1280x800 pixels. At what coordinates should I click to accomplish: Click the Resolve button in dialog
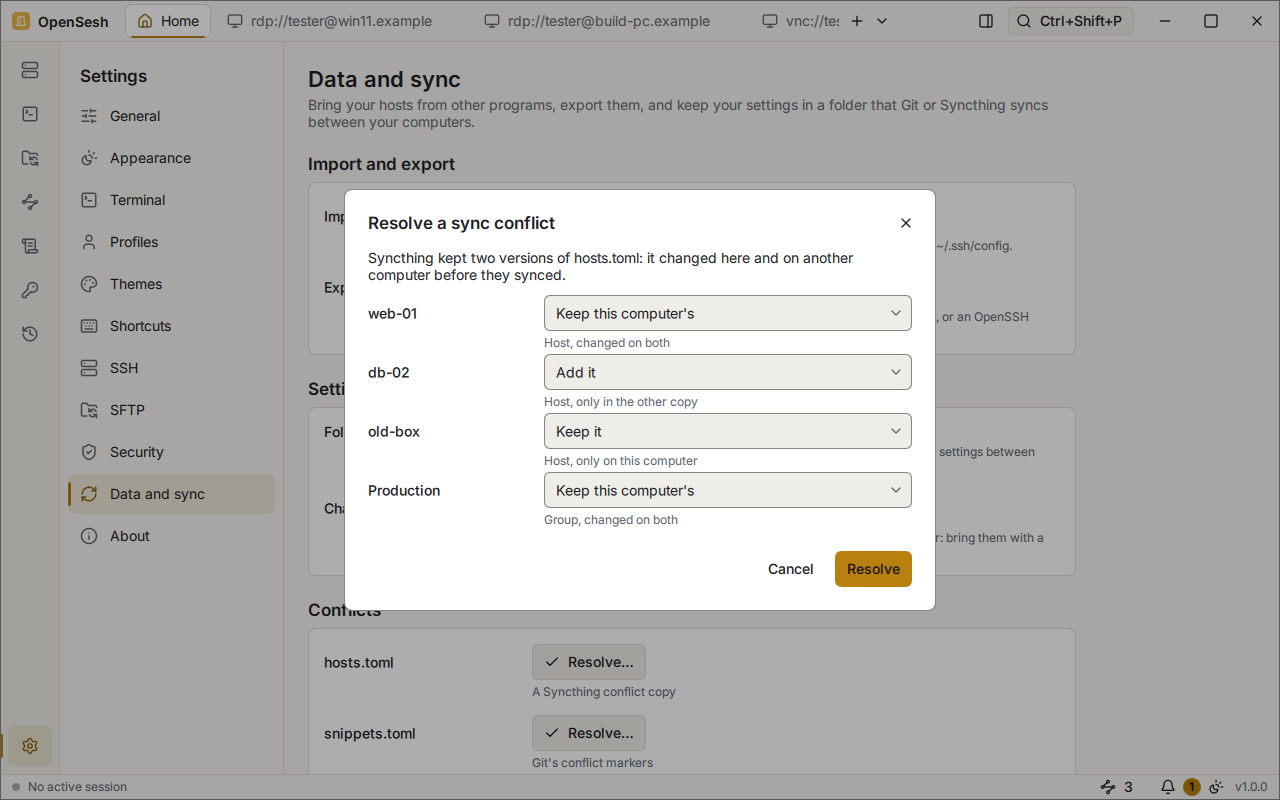point(873,569)
